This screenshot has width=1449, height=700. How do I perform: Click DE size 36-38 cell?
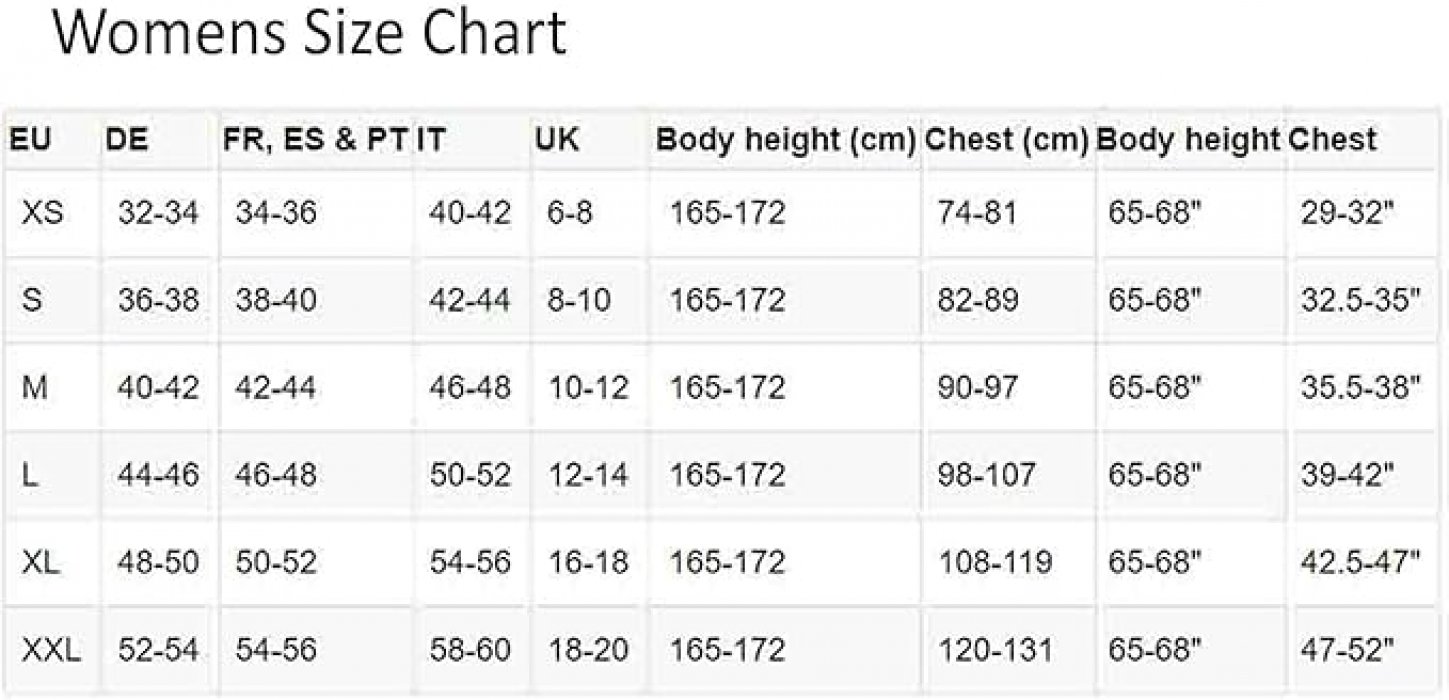pyautogui.click(x=158, y=300)
